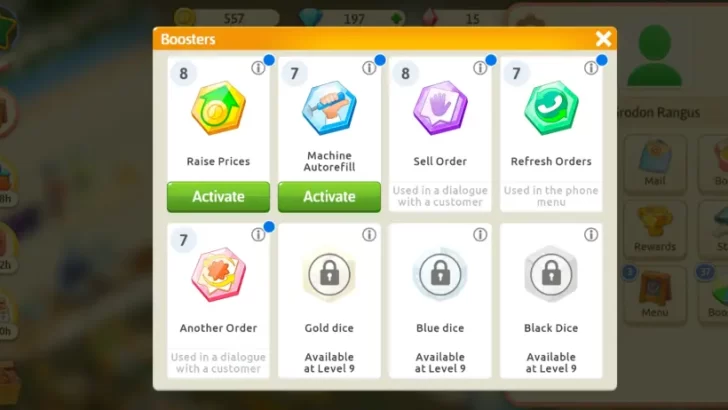Close the Boosters dialog

(603, 39)
